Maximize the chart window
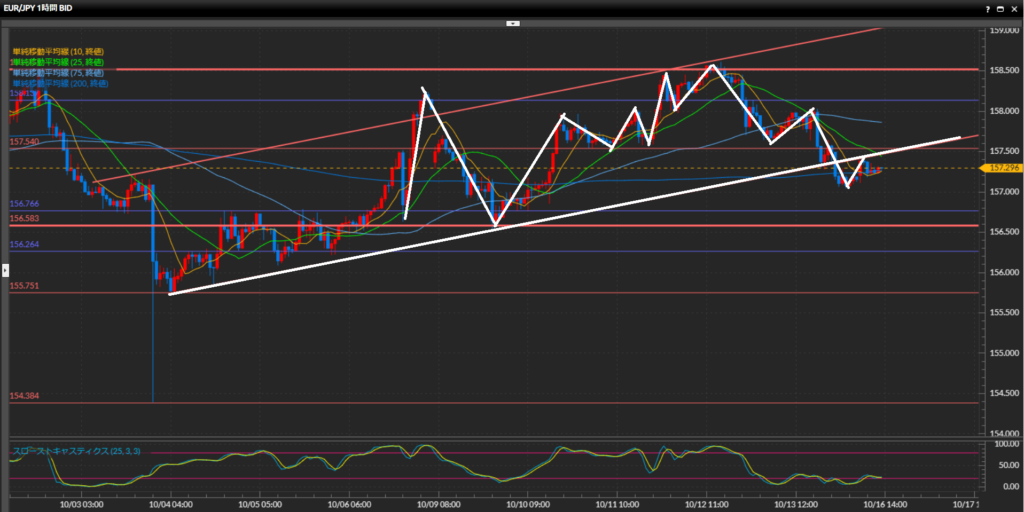This screenshot has height=512, width=1024. [1001, 7]
